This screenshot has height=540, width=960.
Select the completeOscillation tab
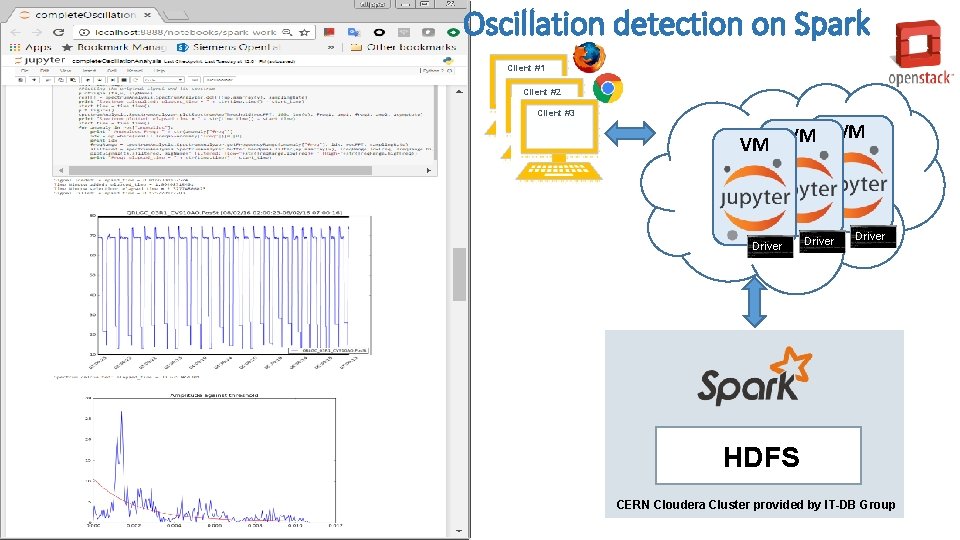(x=83, y=14)
